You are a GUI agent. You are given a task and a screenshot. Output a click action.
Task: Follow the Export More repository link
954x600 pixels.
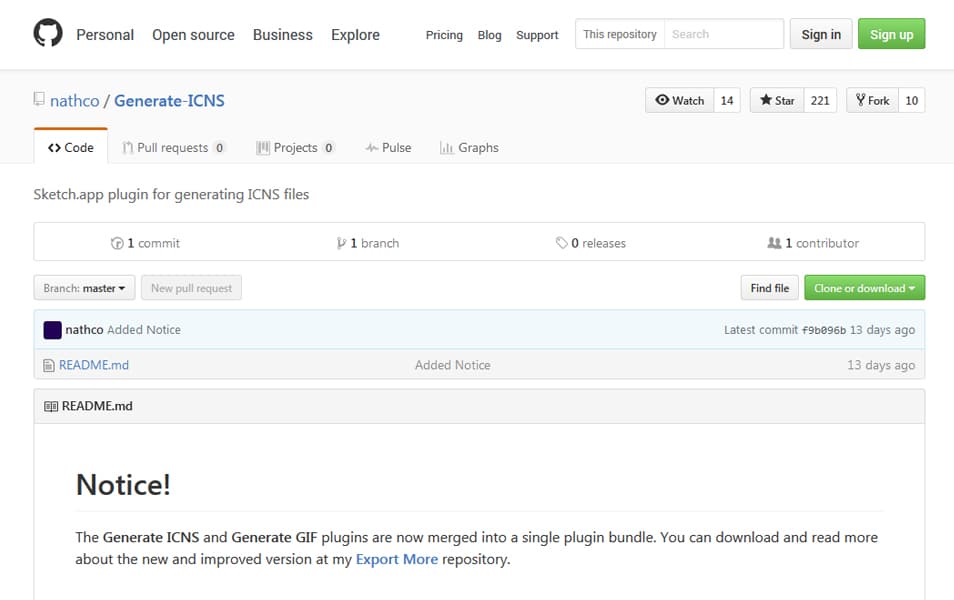point(397,559)
